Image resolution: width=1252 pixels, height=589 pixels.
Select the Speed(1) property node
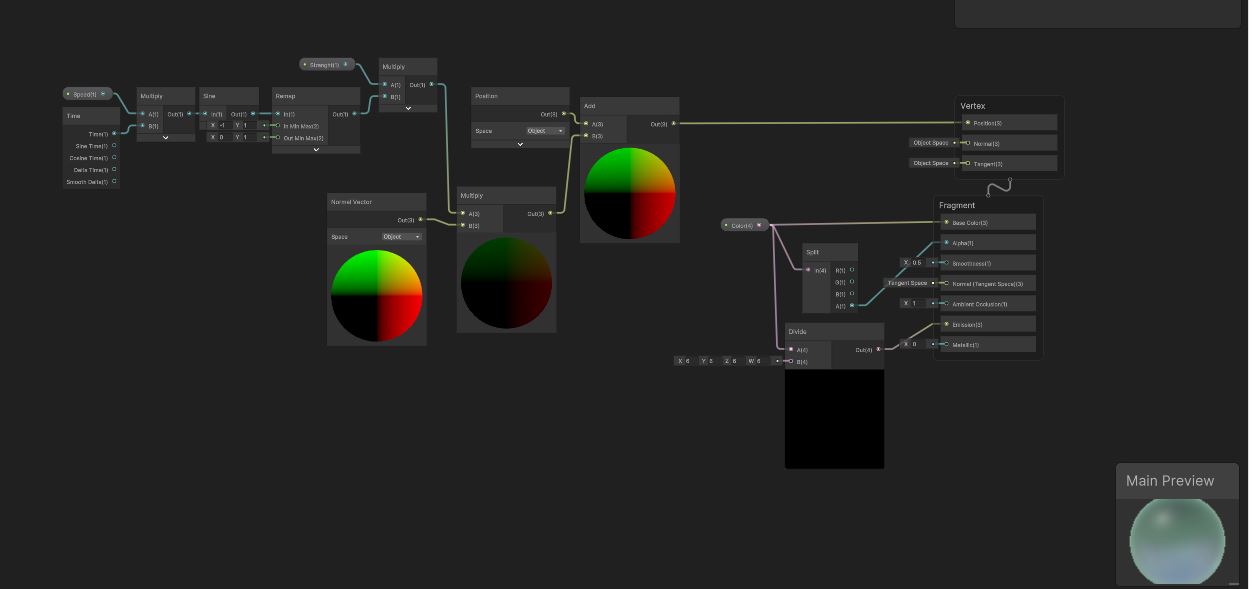click(84, 94)
